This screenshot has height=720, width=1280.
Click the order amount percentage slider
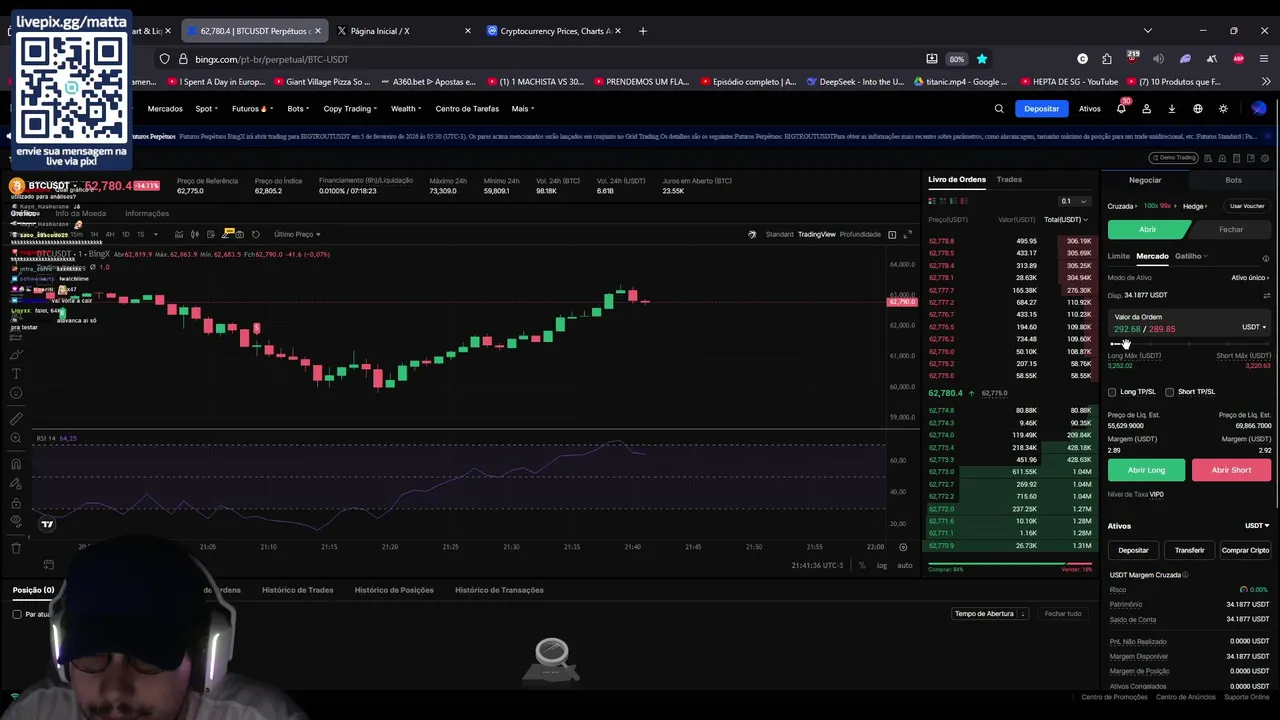[1189, 344]
